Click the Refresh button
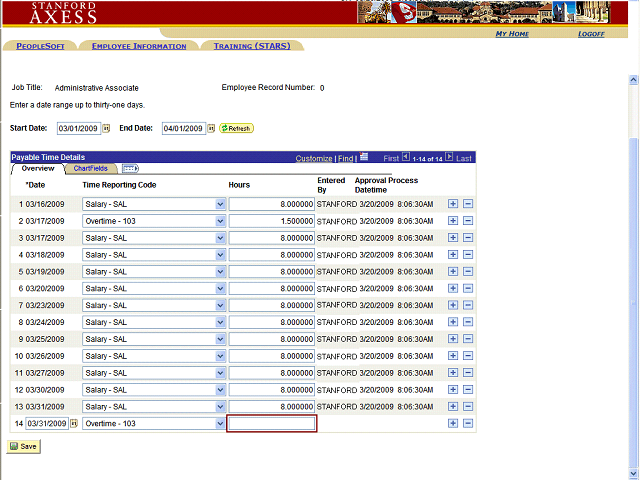The image size is (640, 480). tap(237, 129)
